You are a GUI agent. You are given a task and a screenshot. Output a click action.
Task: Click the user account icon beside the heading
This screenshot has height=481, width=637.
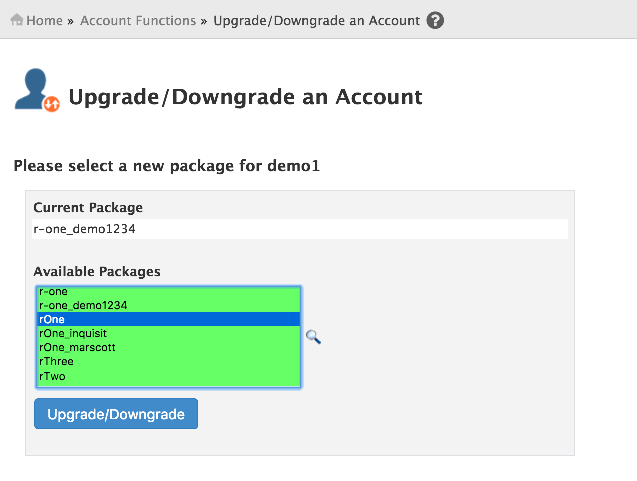pyautogui.click(x=36, y=90)
